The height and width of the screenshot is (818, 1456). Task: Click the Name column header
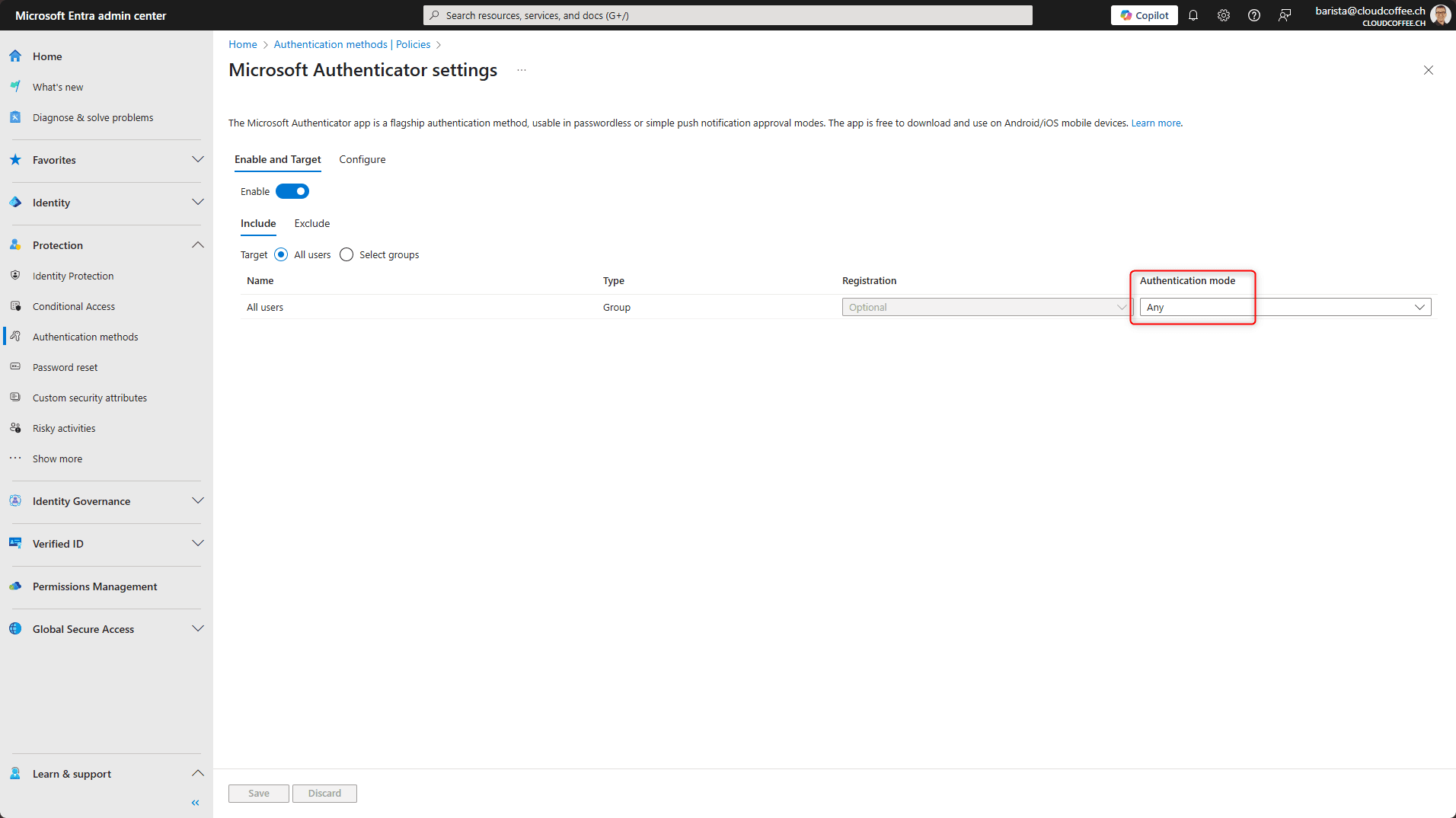click(x=260, y=280)
